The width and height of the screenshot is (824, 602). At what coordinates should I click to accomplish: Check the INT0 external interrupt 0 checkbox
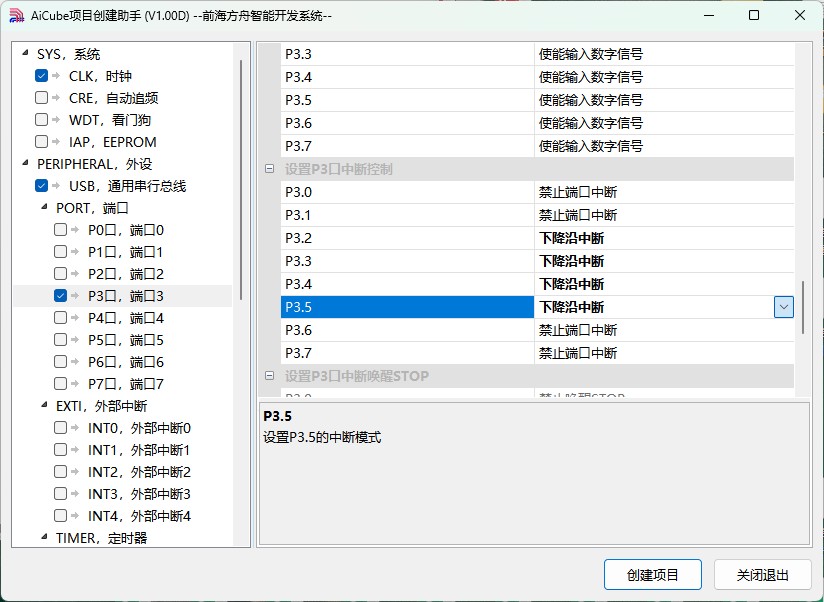(x=60, y=428)
